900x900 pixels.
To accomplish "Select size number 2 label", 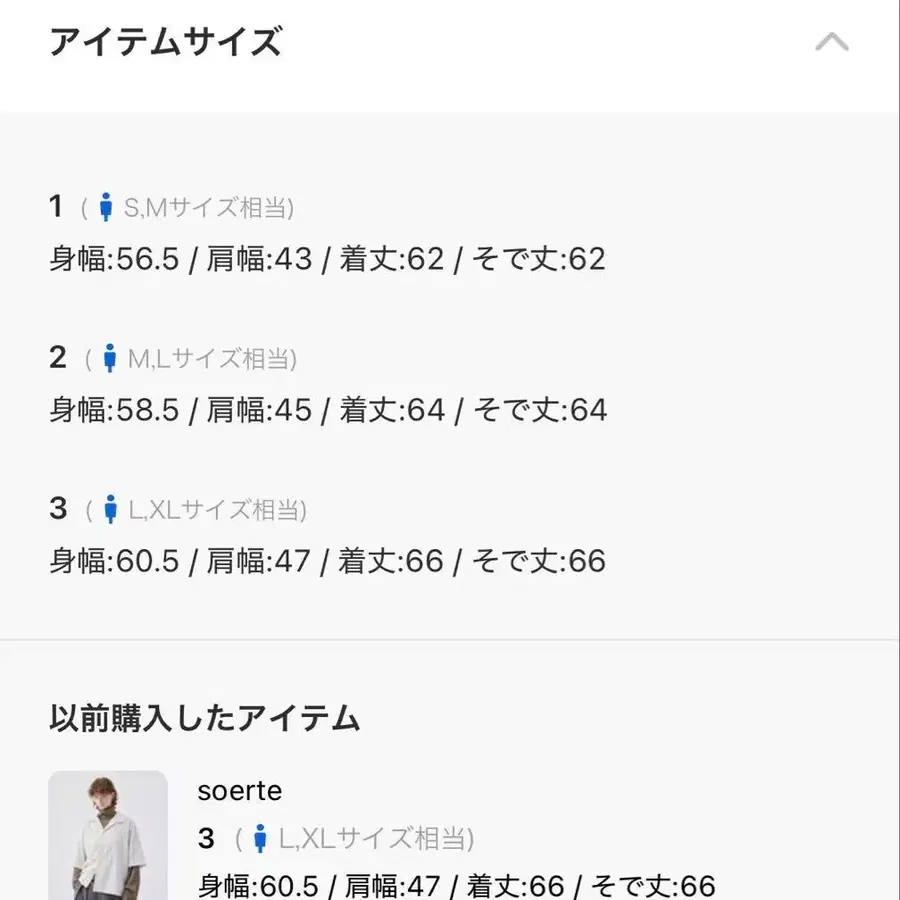I will coord(58,357).
